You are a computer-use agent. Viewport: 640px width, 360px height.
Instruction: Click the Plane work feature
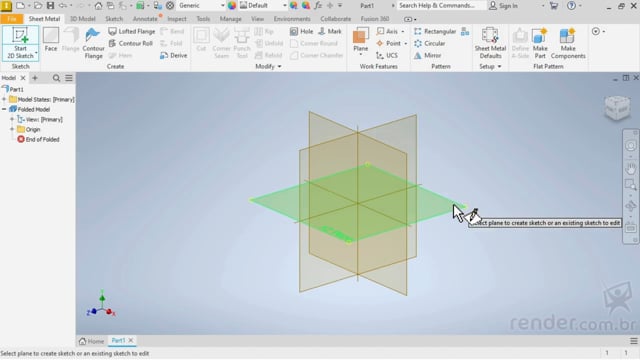pos(360,41)
